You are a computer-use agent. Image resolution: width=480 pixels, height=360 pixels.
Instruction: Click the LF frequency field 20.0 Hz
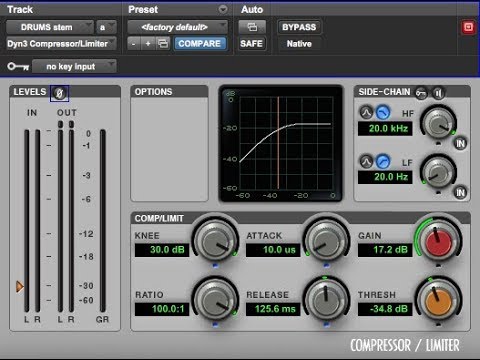coord(385,177)
